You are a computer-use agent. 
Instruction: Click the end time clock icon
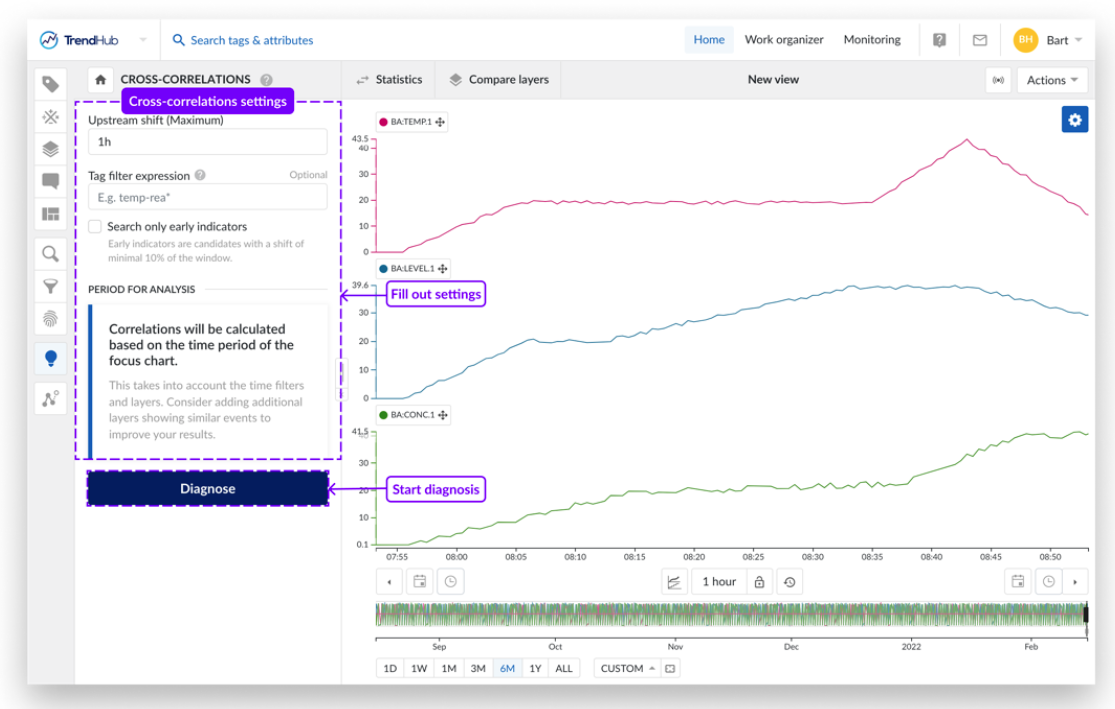pyautogui.click(x=1049, y=582)
